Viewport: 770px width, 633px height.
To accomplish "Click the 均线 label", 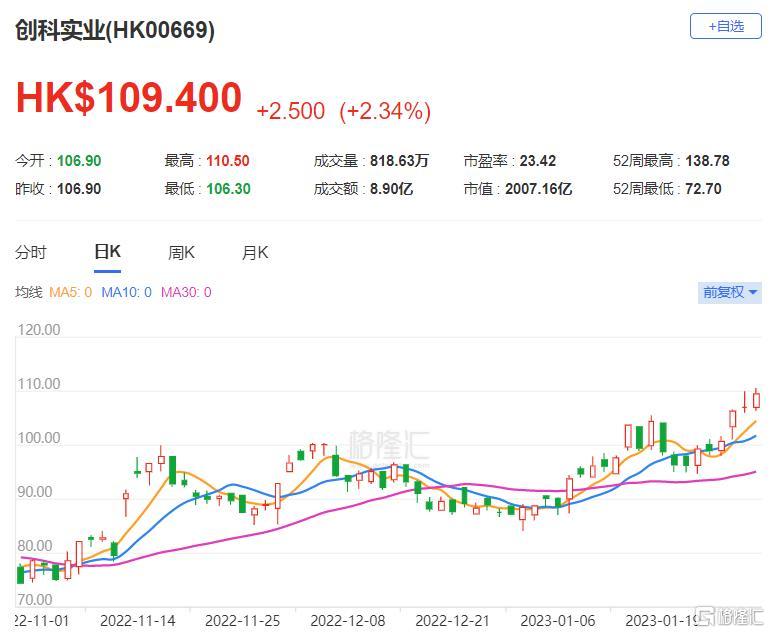I will [x=28, y=293].
